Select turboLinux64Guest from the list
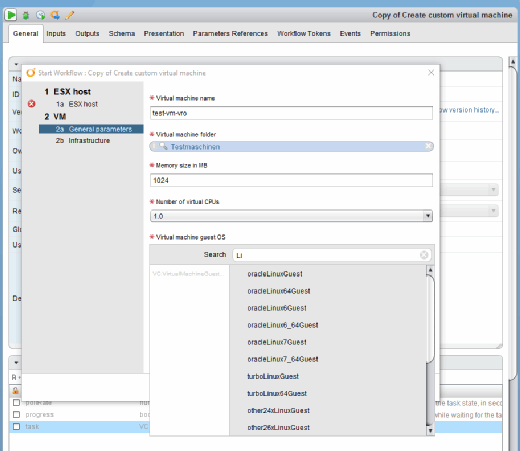Image resolution: width=520 pixels, height=451 pixels. click(277, 393)
